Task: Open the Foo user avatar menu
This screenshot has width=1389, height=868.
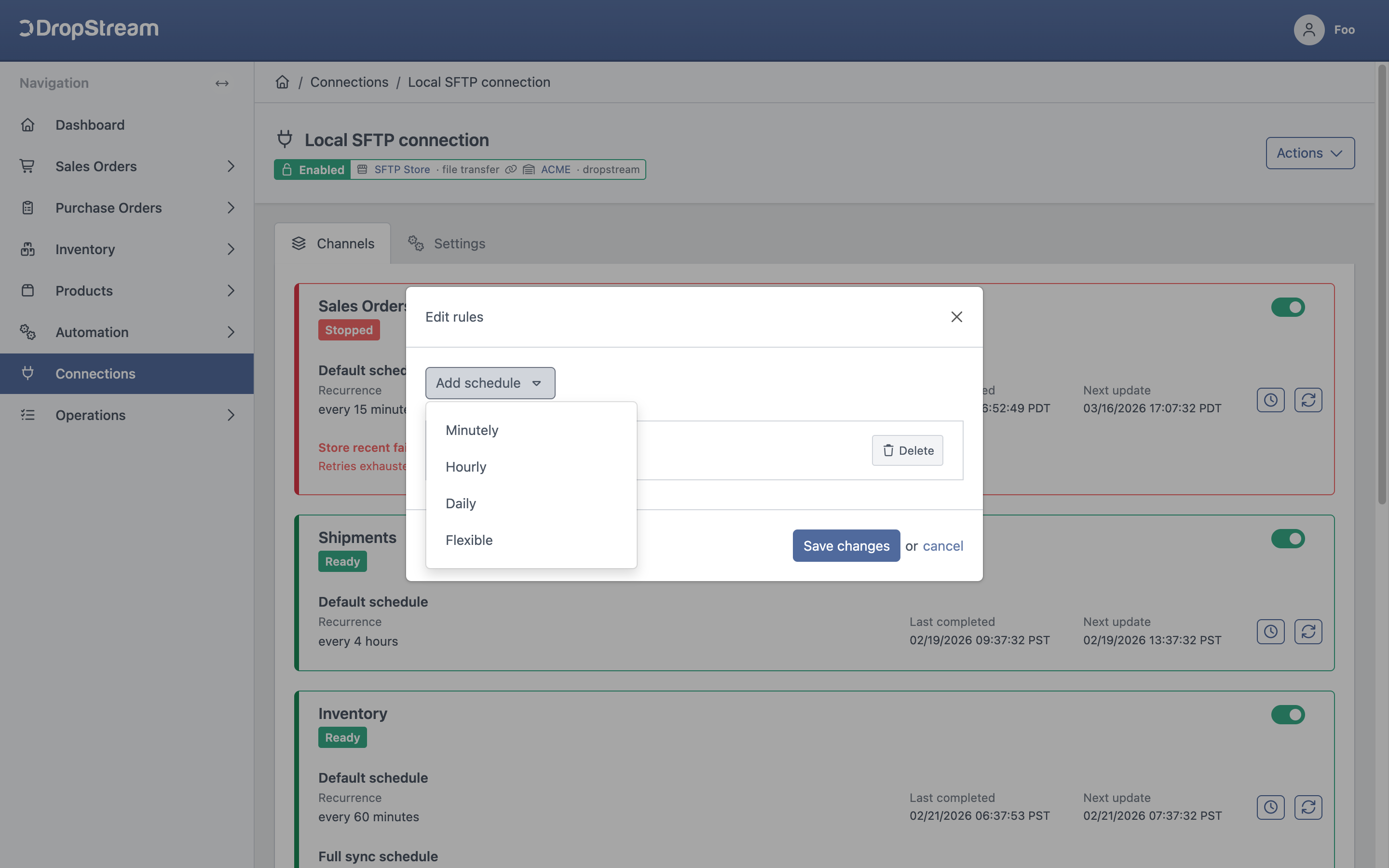Action: click(x=1308, y=30)
